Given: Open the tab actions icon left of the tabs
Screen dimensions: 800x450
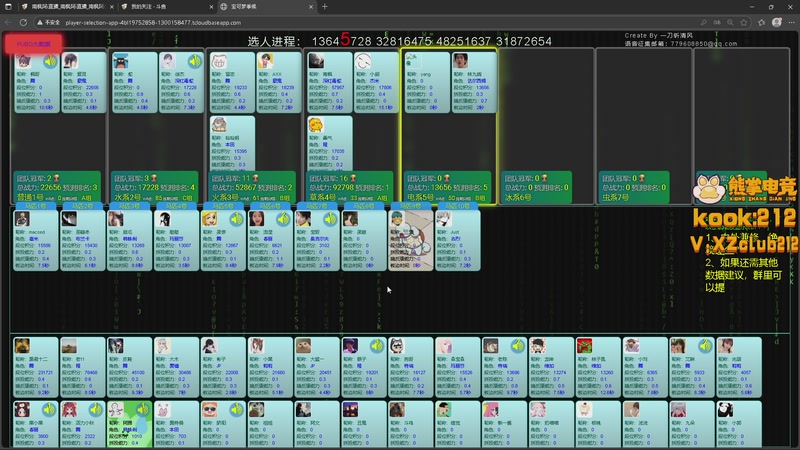Looking at the screenshot, I should 8,7.
